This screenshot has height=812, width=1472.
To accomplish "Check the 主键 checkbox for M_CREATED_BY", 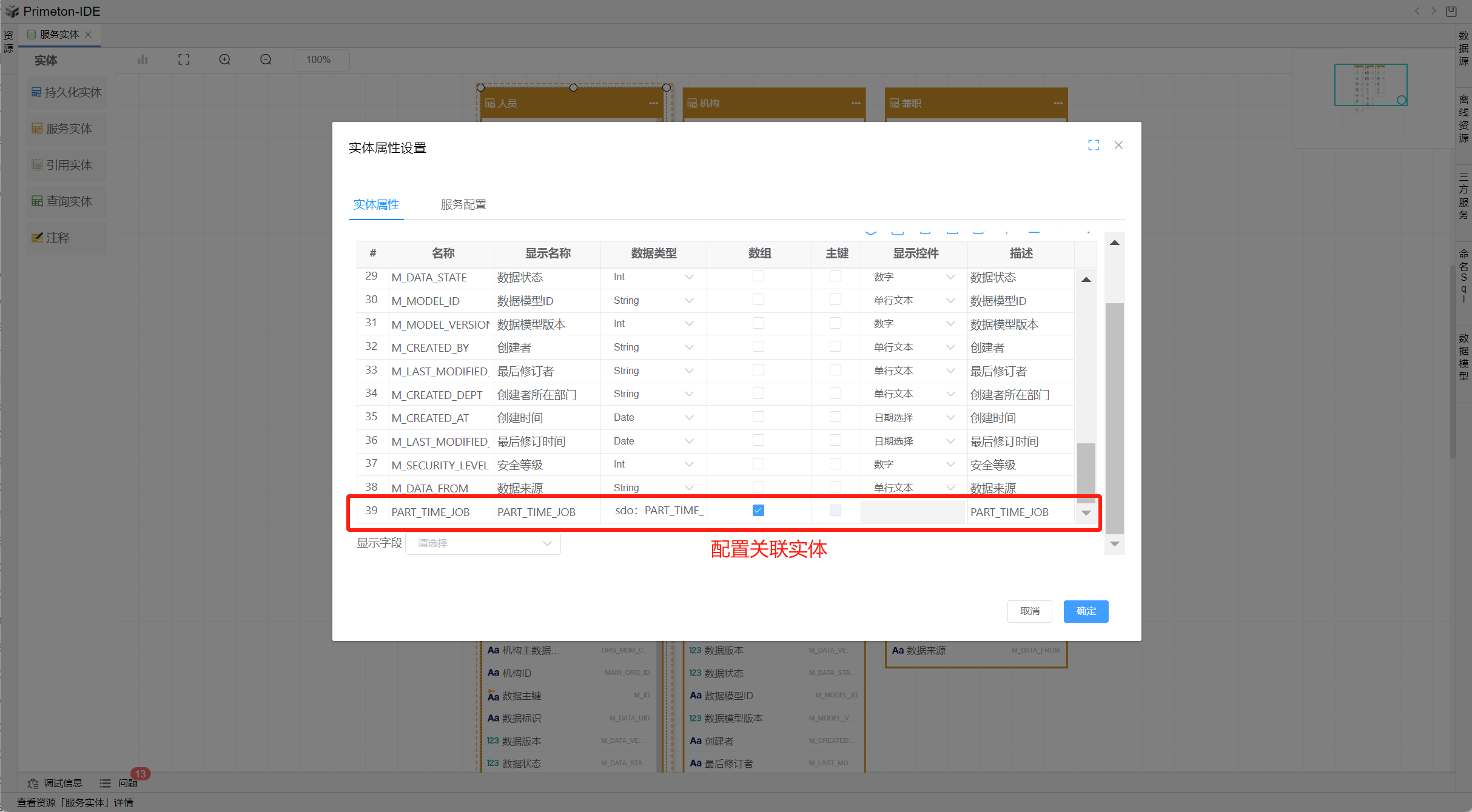I will pos(835,346).
